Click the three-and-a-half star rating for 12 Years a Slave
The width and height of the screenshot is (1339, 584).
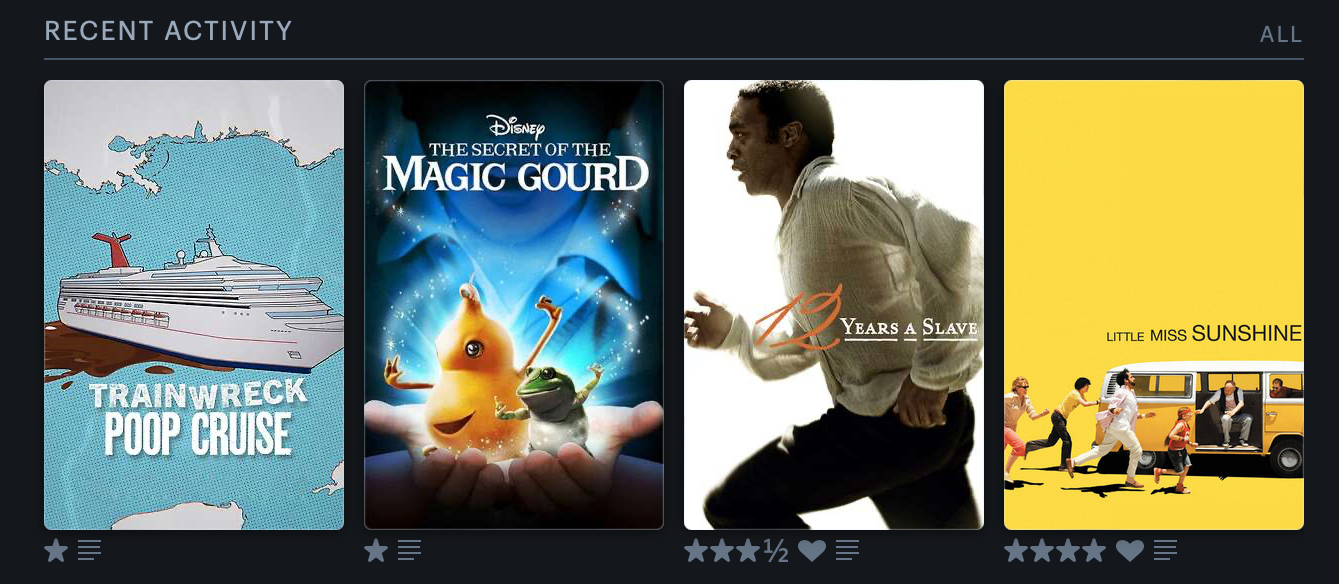737,550
